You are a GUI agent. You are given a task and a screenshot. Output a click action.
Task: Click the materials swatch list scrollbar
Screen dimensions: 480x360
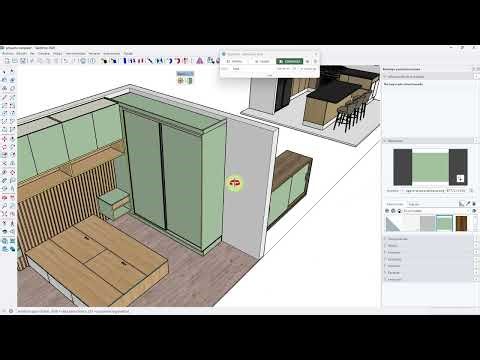(x=475, y=223)
